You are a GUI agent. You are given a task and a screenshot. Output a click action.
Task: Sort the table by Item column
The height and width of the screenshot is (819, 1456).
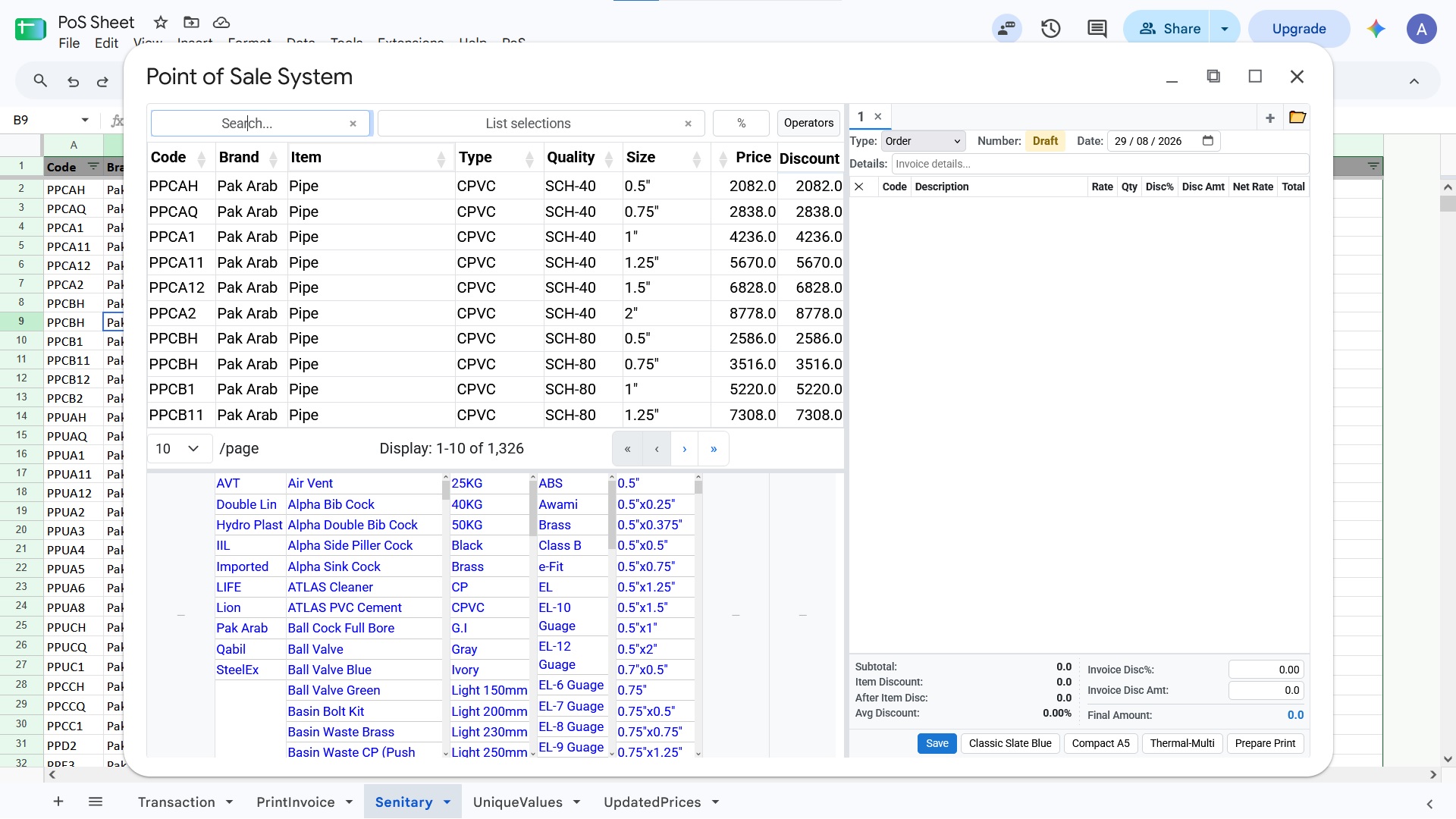click(x=441, y=158)
